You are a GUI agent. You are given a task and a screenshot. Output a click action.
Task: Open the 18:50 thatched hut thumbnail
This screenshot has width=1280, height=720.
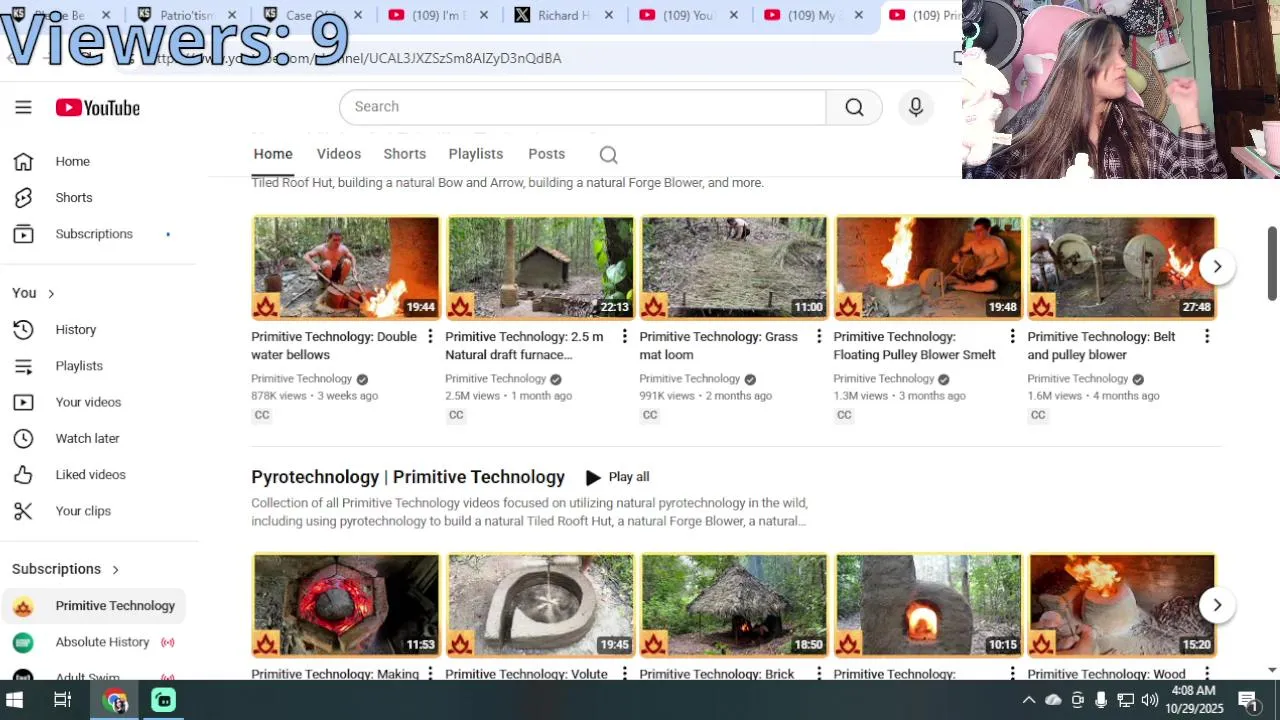[x=734, y=605]
